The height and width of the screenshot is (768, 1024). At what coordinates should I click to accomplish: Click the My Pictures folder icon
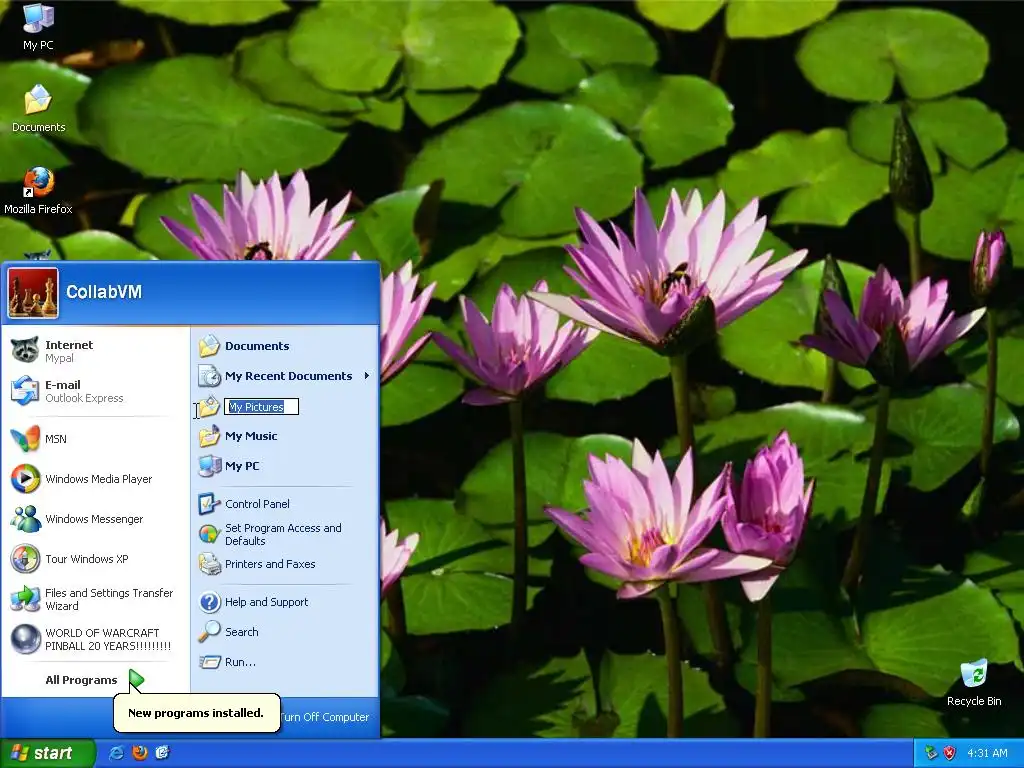[x=209, y=406]
